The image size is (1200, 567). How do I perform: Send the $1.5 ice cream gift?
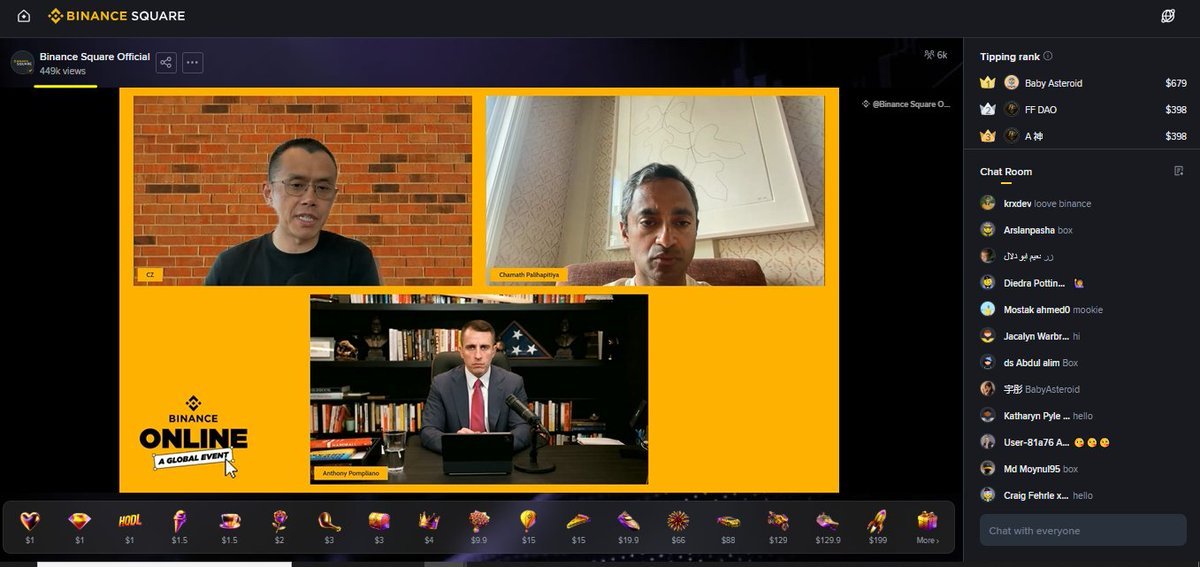pos(179,526)
